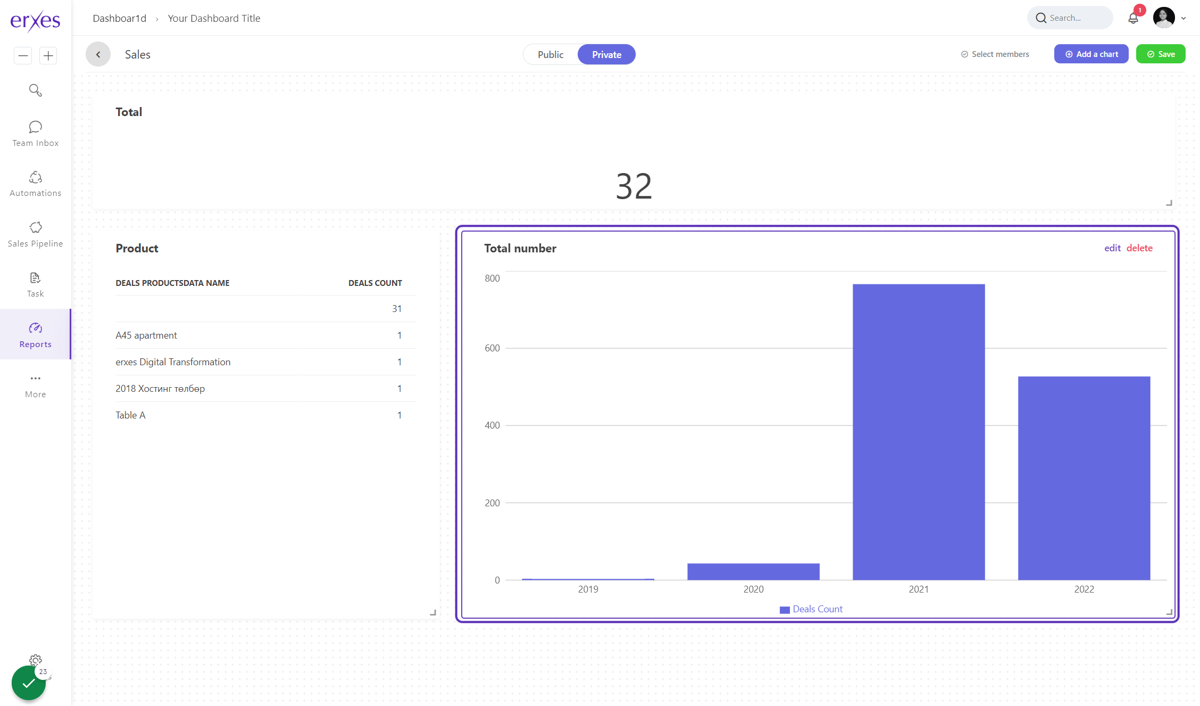Open user profile avatar
This screenshot has height=706, width=1200.
coord(1163,17)
